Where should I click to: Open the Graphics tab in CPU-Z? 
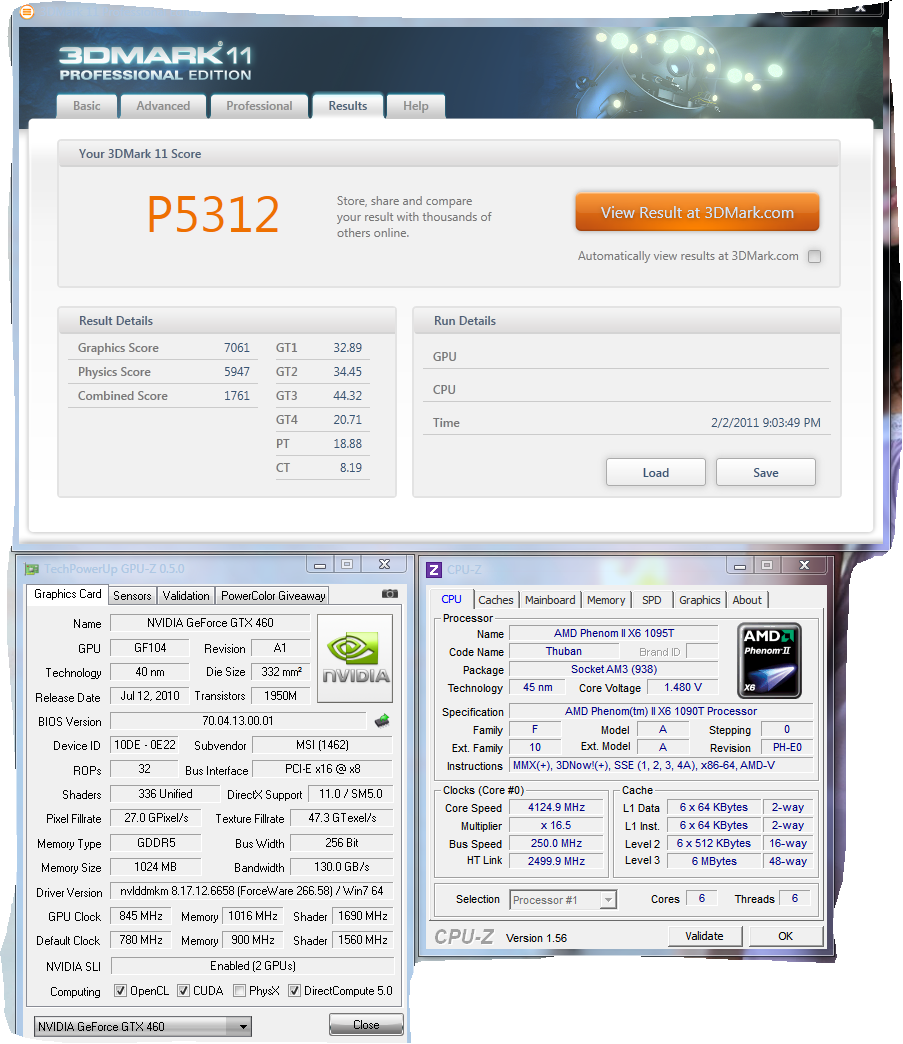[x=700, y=600]
